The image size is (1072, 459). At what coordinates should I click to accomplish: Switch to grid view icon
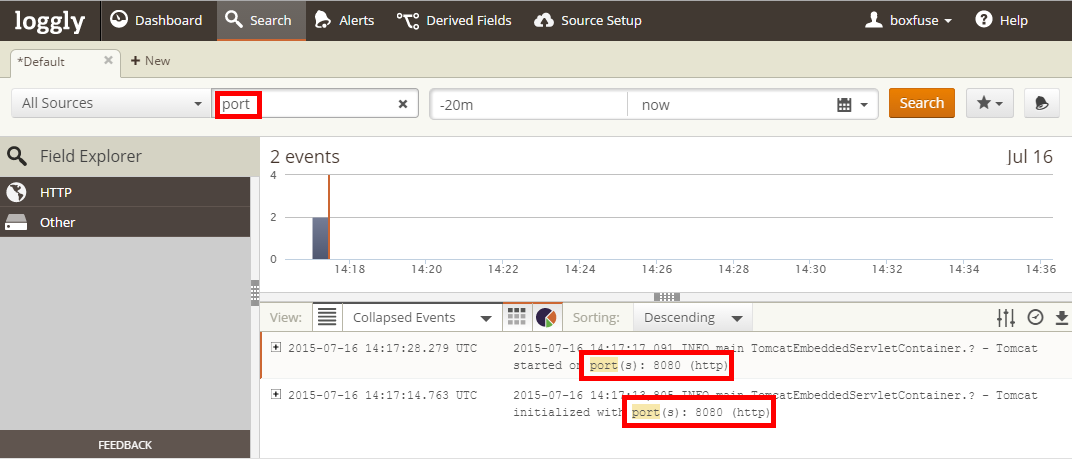pyautogui.click(x=516, y=317)
